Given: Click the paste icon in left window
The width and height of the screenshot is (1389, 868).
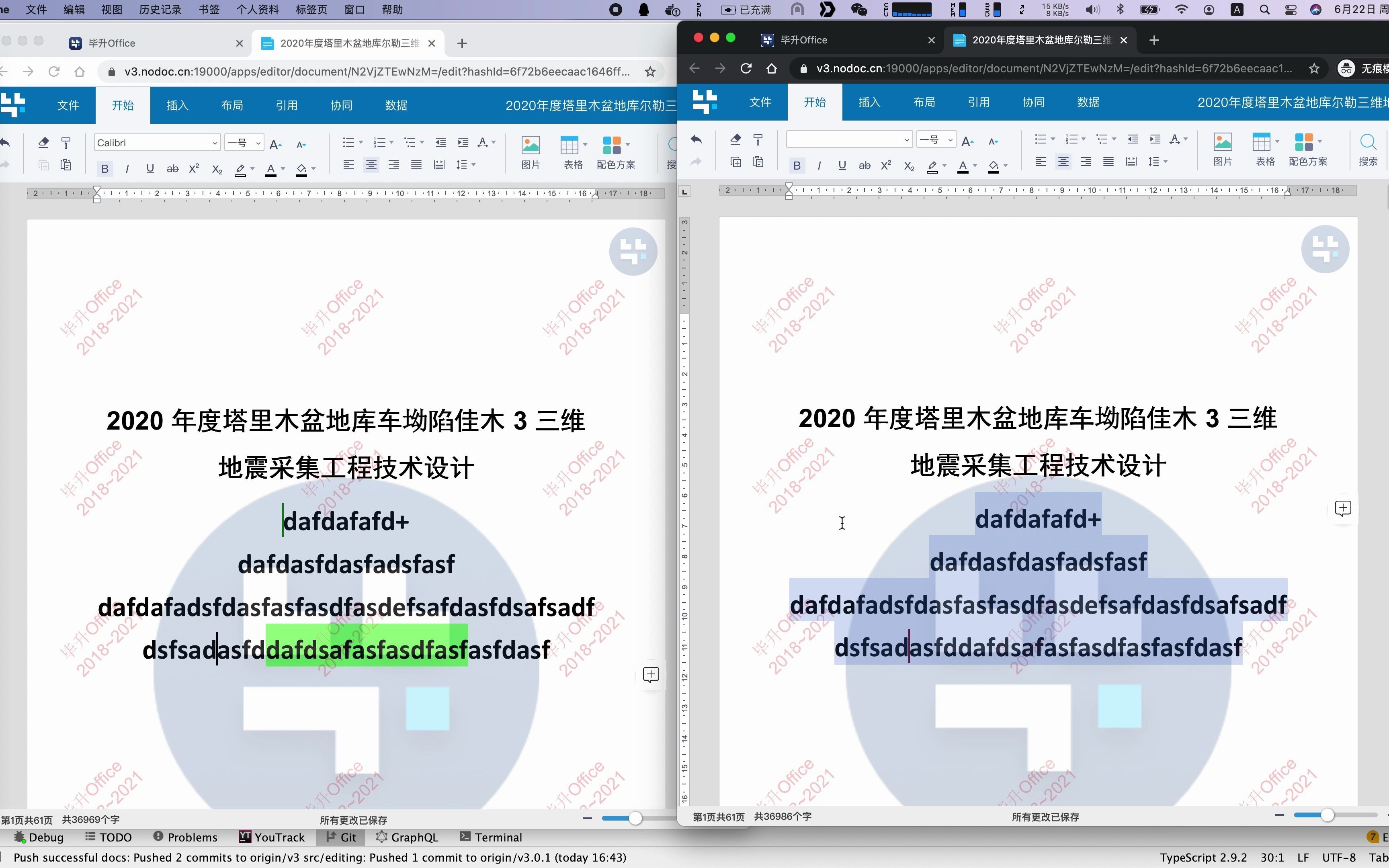Looking at the screenshot, I should (66, 165).
